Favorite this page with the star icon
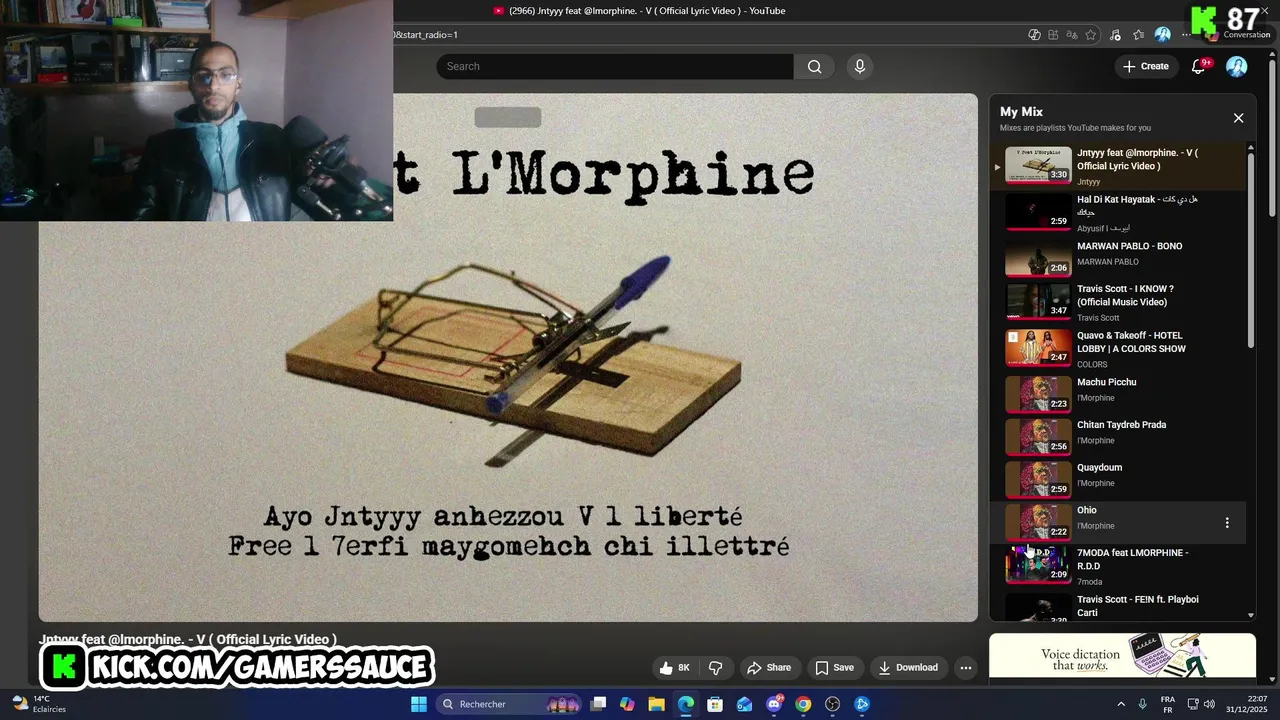1280x720 pixels. tap(1091, 35)
